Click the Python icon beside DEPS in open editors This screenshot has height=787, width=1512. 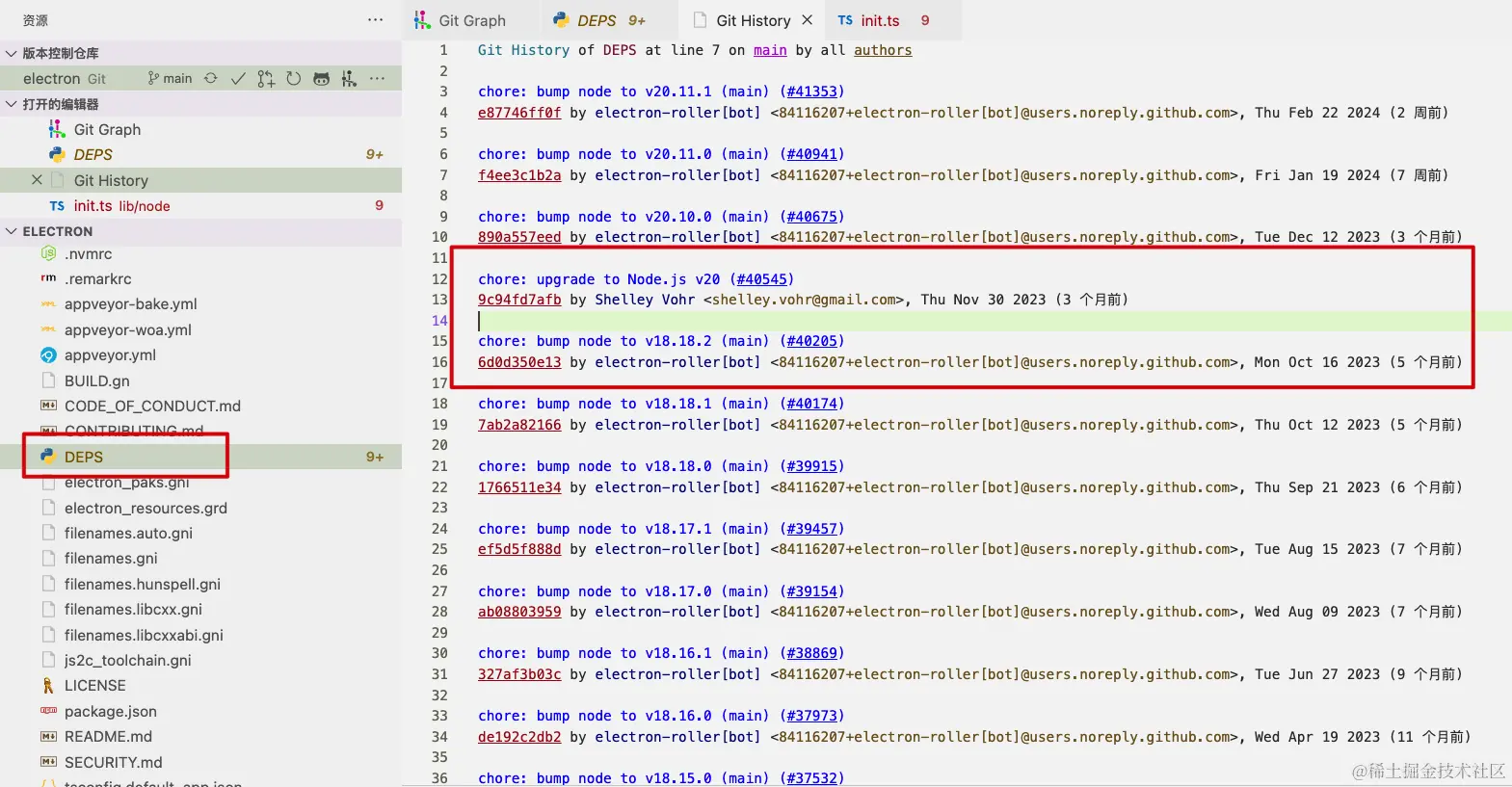(x=57, y=154)
